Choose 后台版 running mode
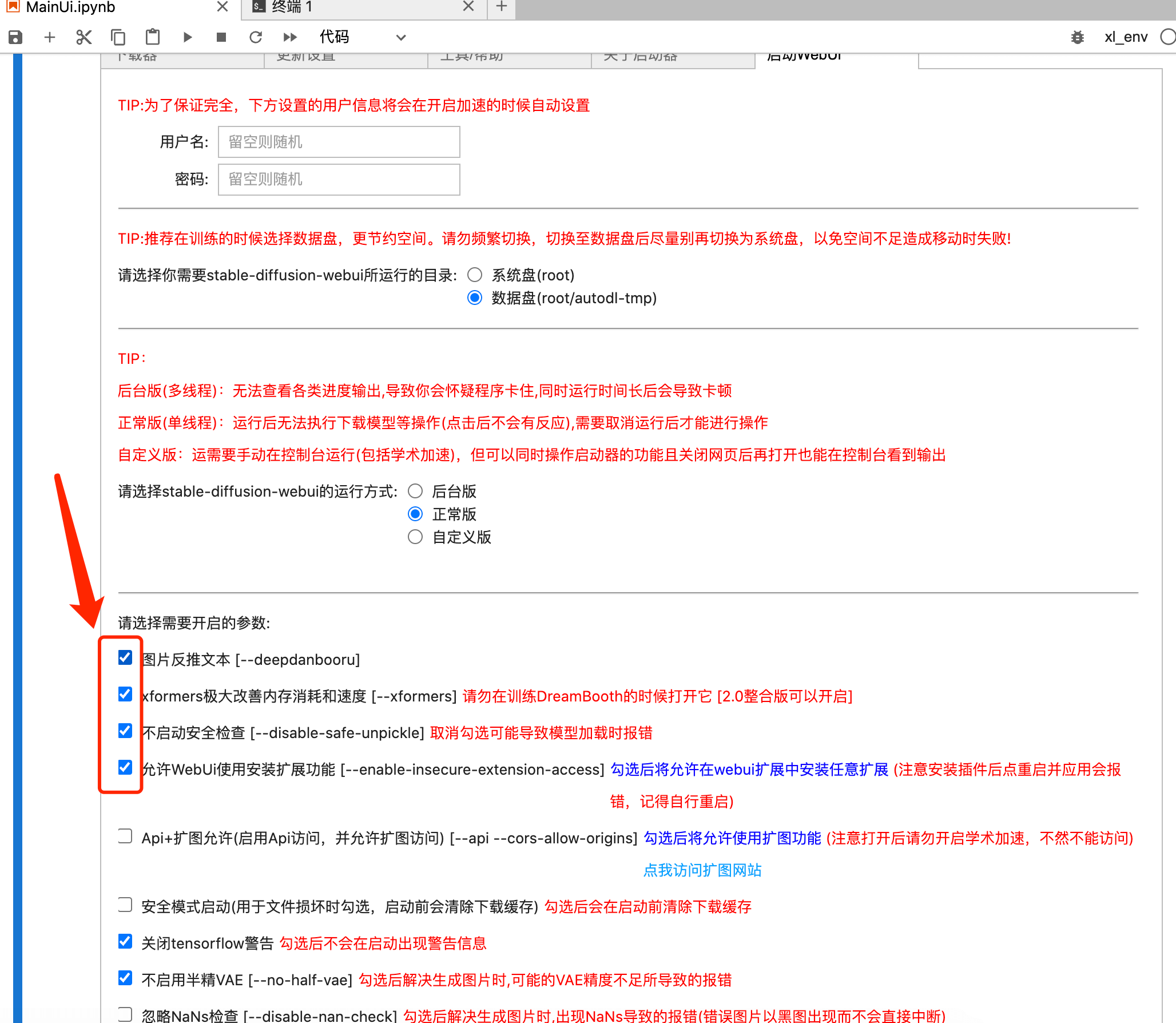 [415, 491]
